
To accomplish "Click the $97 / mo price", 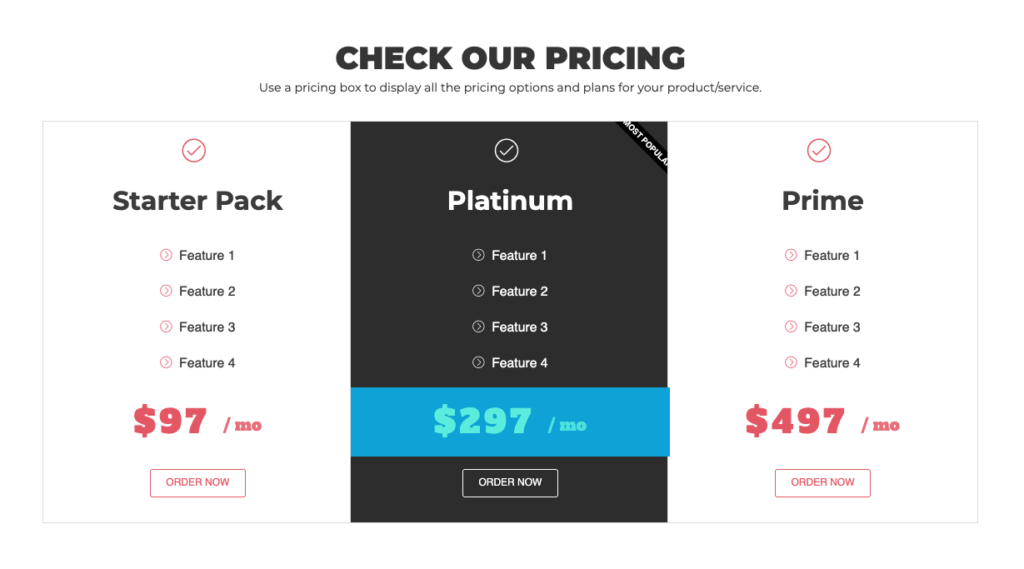I will tap(197, 422).
